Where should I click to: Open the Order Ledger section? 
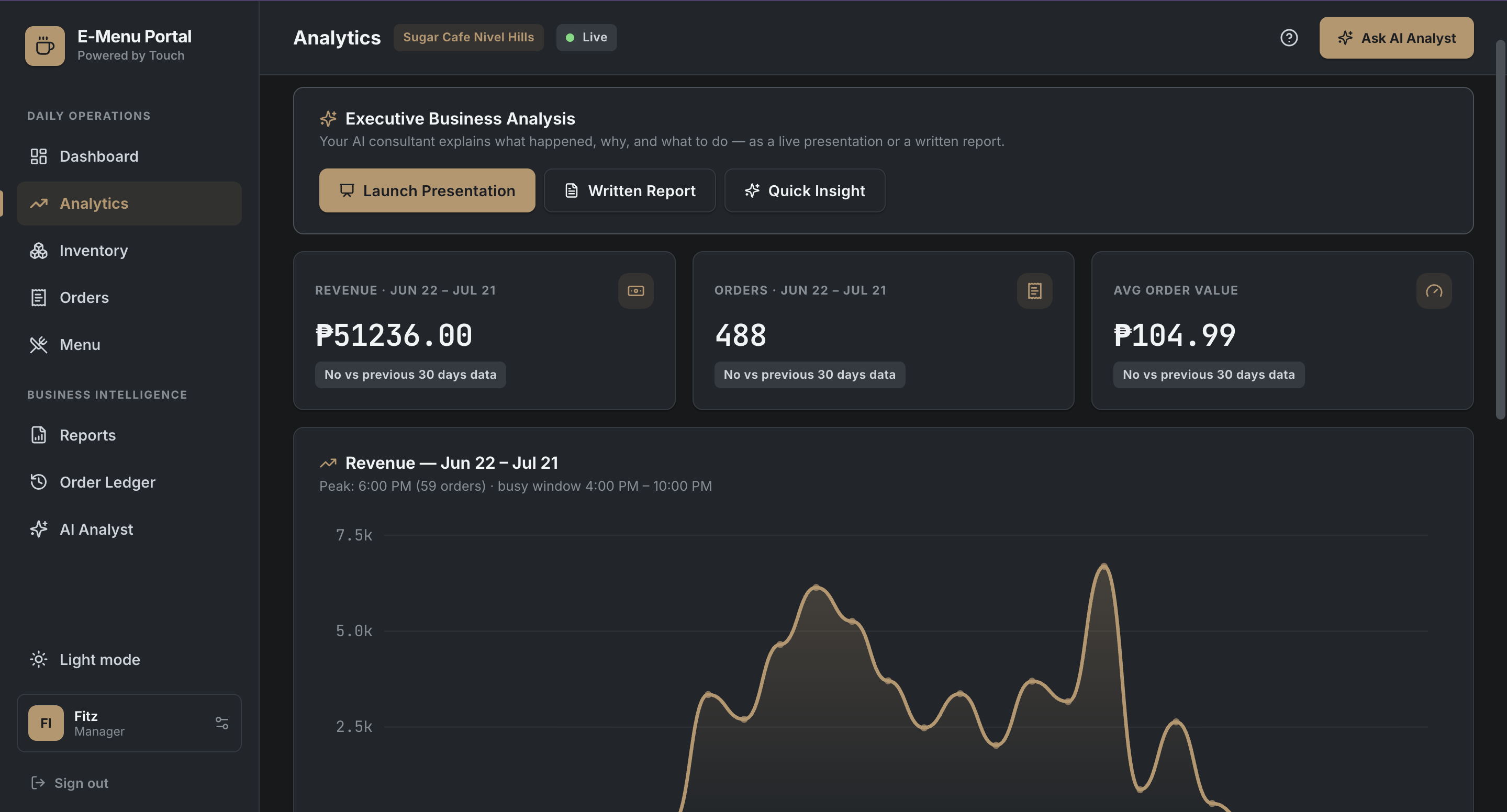tap(129, 482)
